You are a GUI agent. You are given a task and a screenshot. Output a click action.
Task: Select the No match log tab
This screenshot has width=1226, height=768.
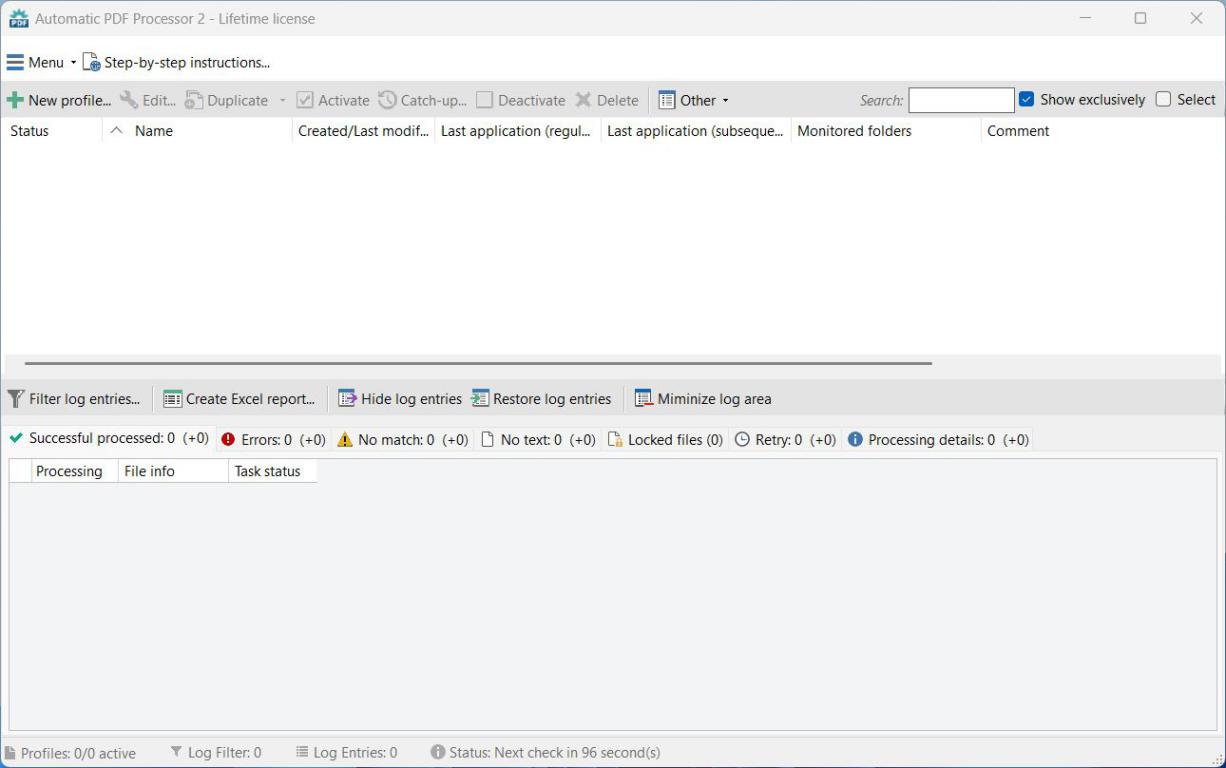[403, 440]
